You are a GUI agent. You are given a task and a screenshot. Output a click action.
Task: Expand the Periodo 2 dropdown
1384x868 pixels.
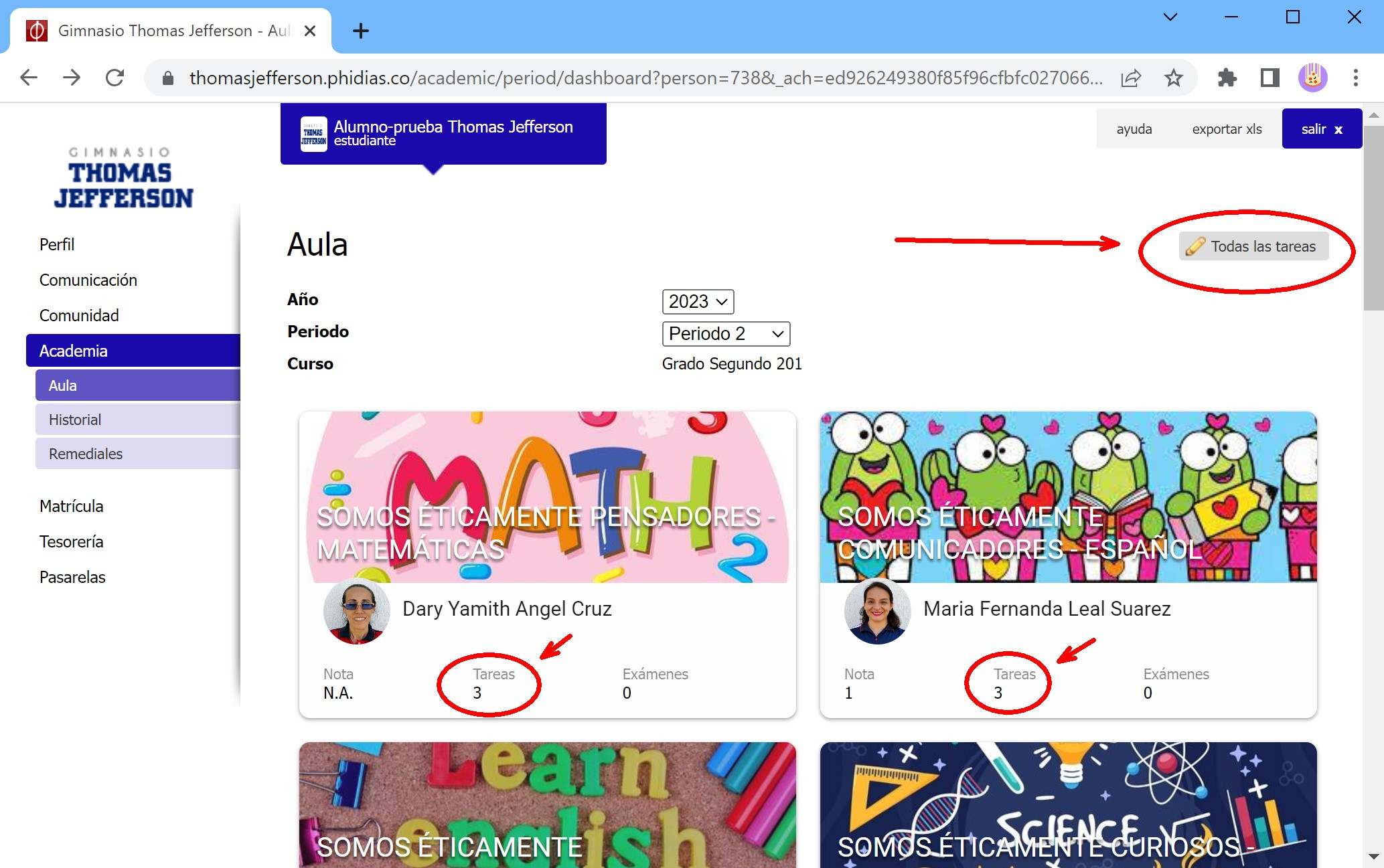(x=726, y=334)
